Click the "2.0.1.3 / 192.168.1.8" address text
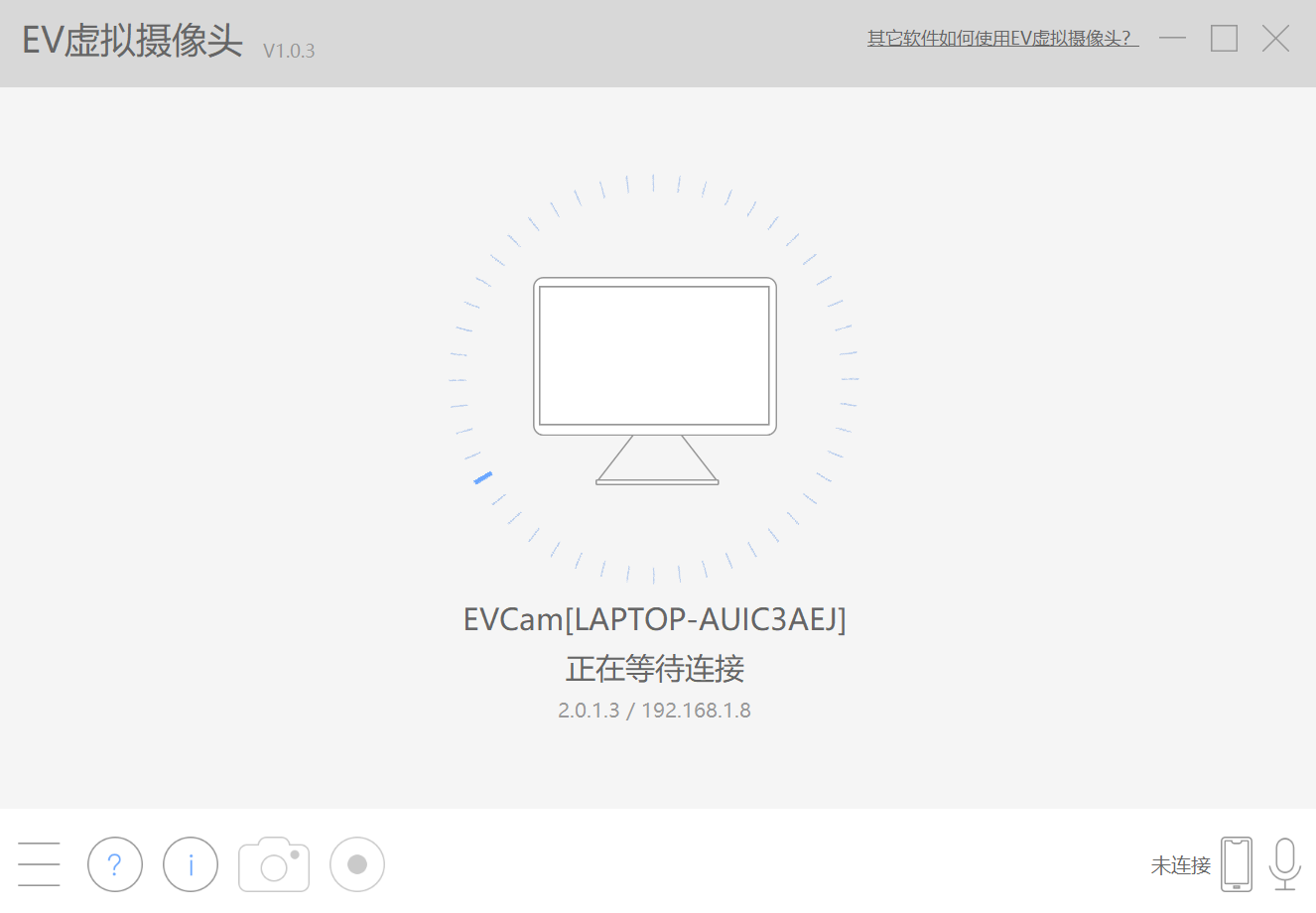 [x=655, y=711]
